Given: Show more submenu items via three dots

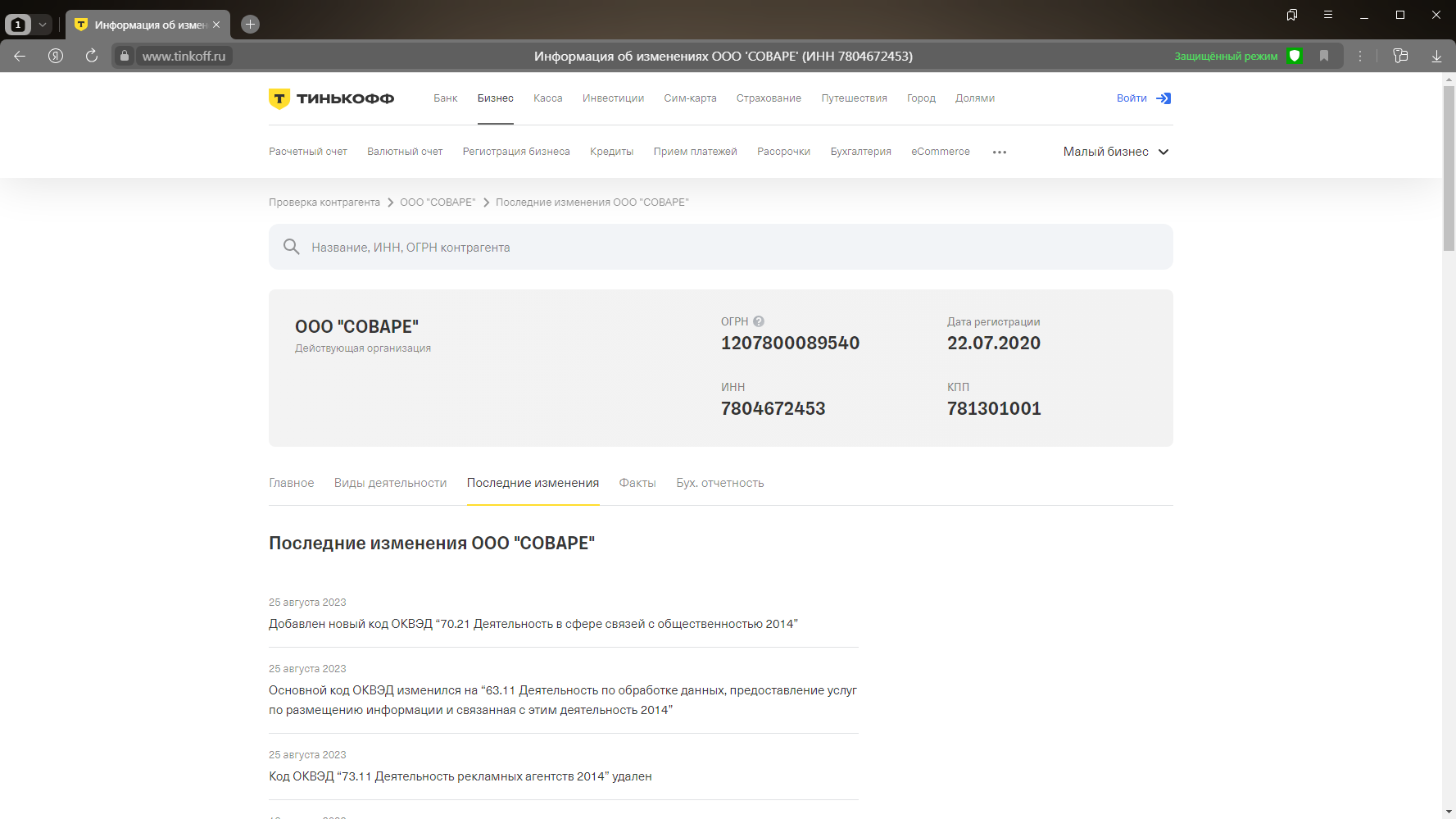Looking at the screenshot, I should [x=1000, y=152].
